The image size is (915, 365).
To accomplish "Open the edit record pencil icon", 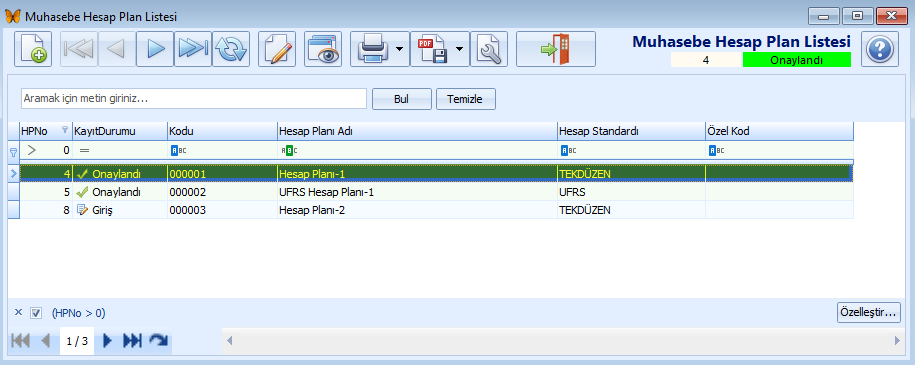I will 277,49.
